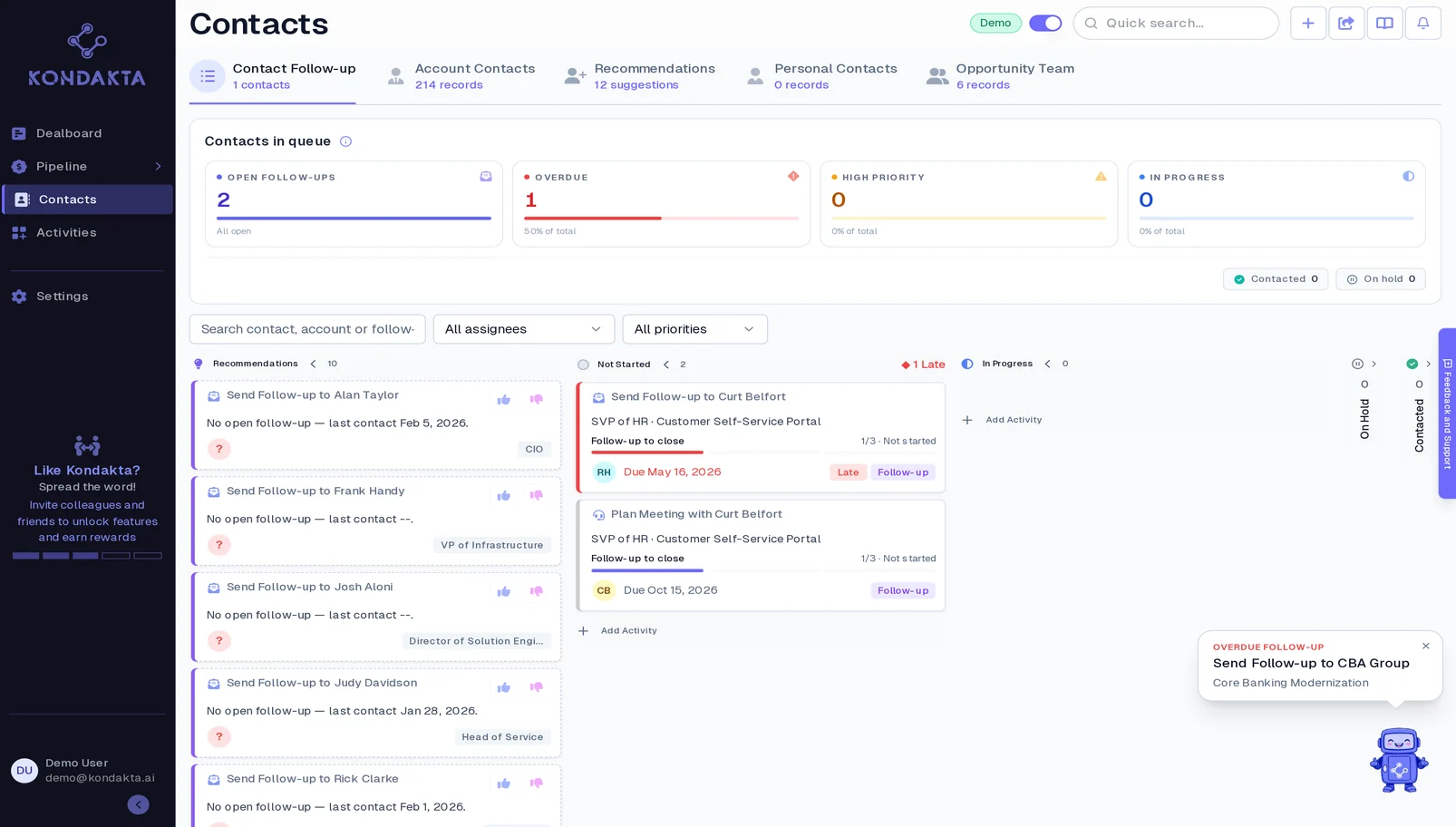Image resolution: width=1456 pixels, height=827 pixels.
Task: Switch to the Account Contacts tab
Action: pos(460,76)
